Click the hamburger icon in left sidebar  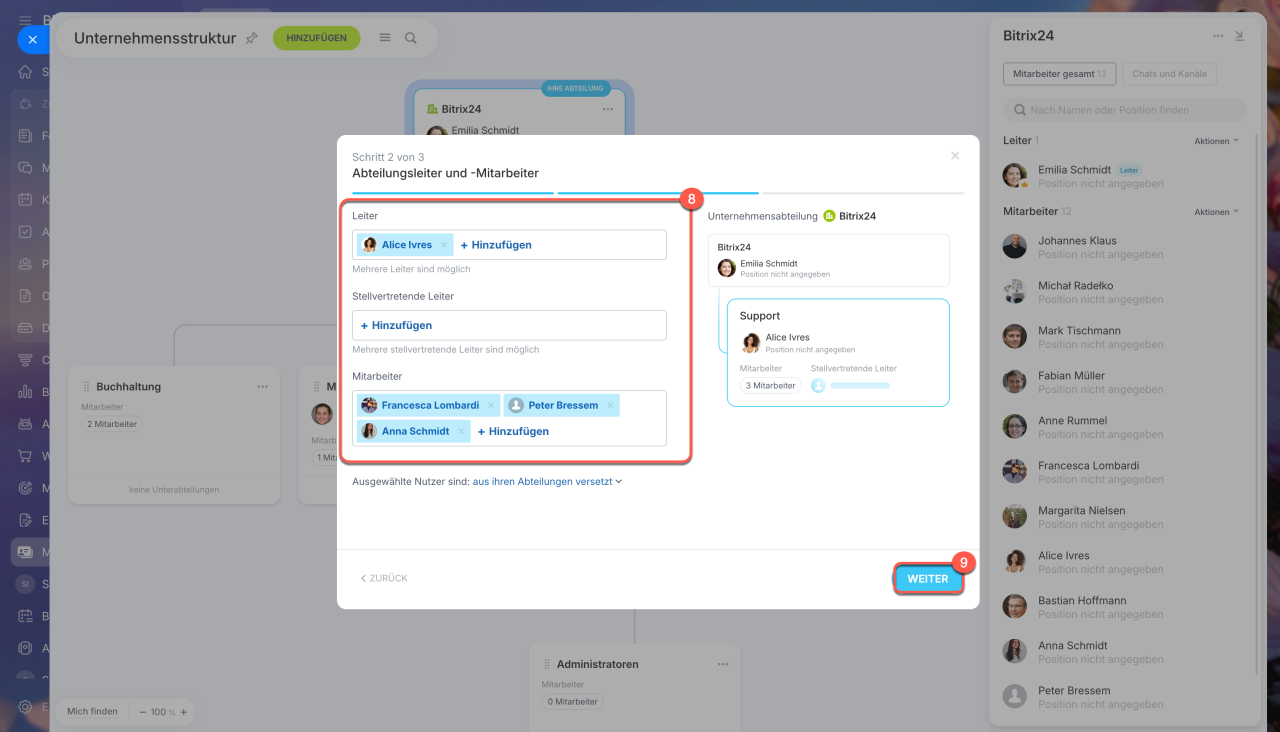(24, 20)
